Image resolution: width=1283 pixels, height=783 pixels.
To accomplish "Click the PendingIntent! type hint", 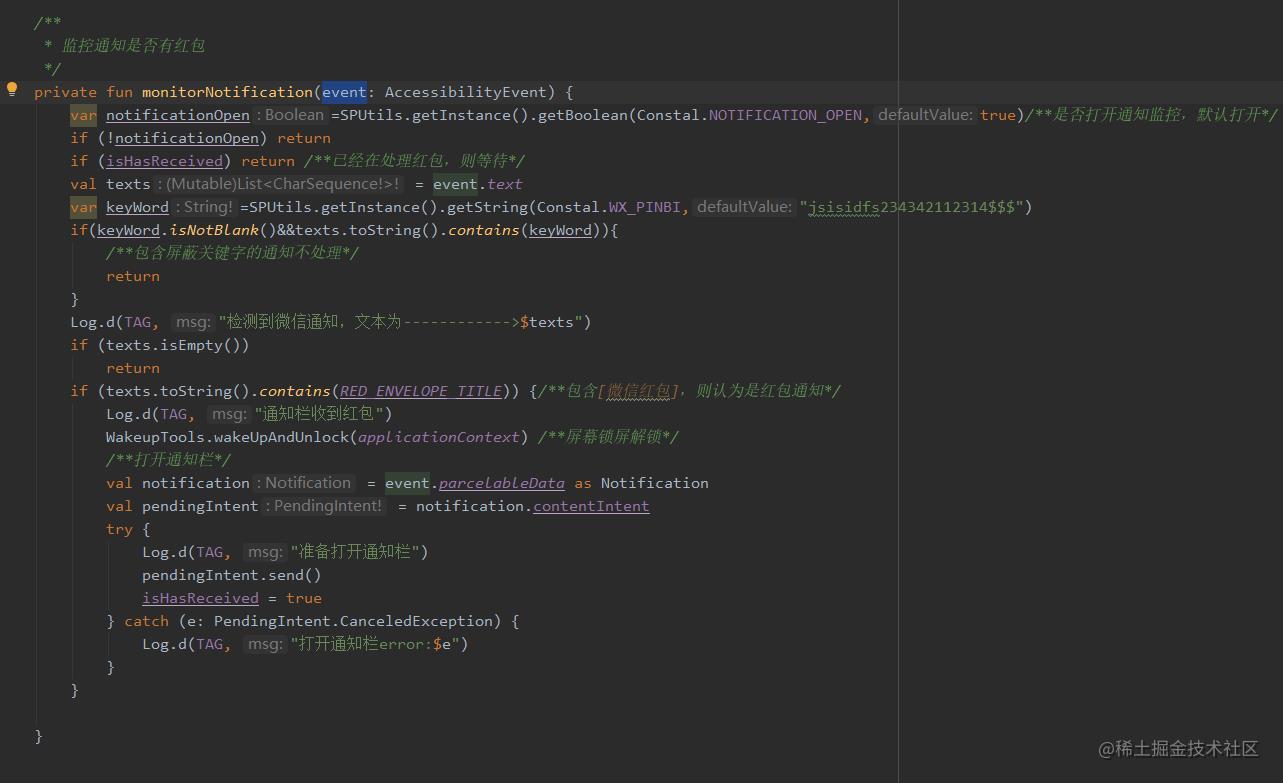I will pos(326,506).
